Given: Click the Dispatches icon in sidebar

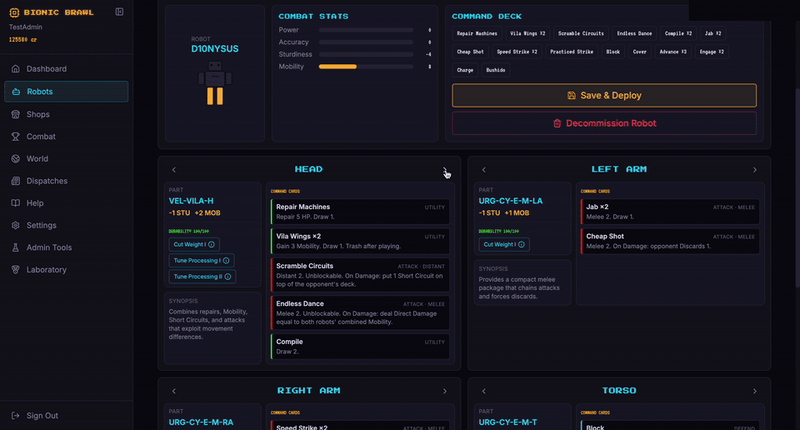Looking at the screenshot, I should coord(16,181).
